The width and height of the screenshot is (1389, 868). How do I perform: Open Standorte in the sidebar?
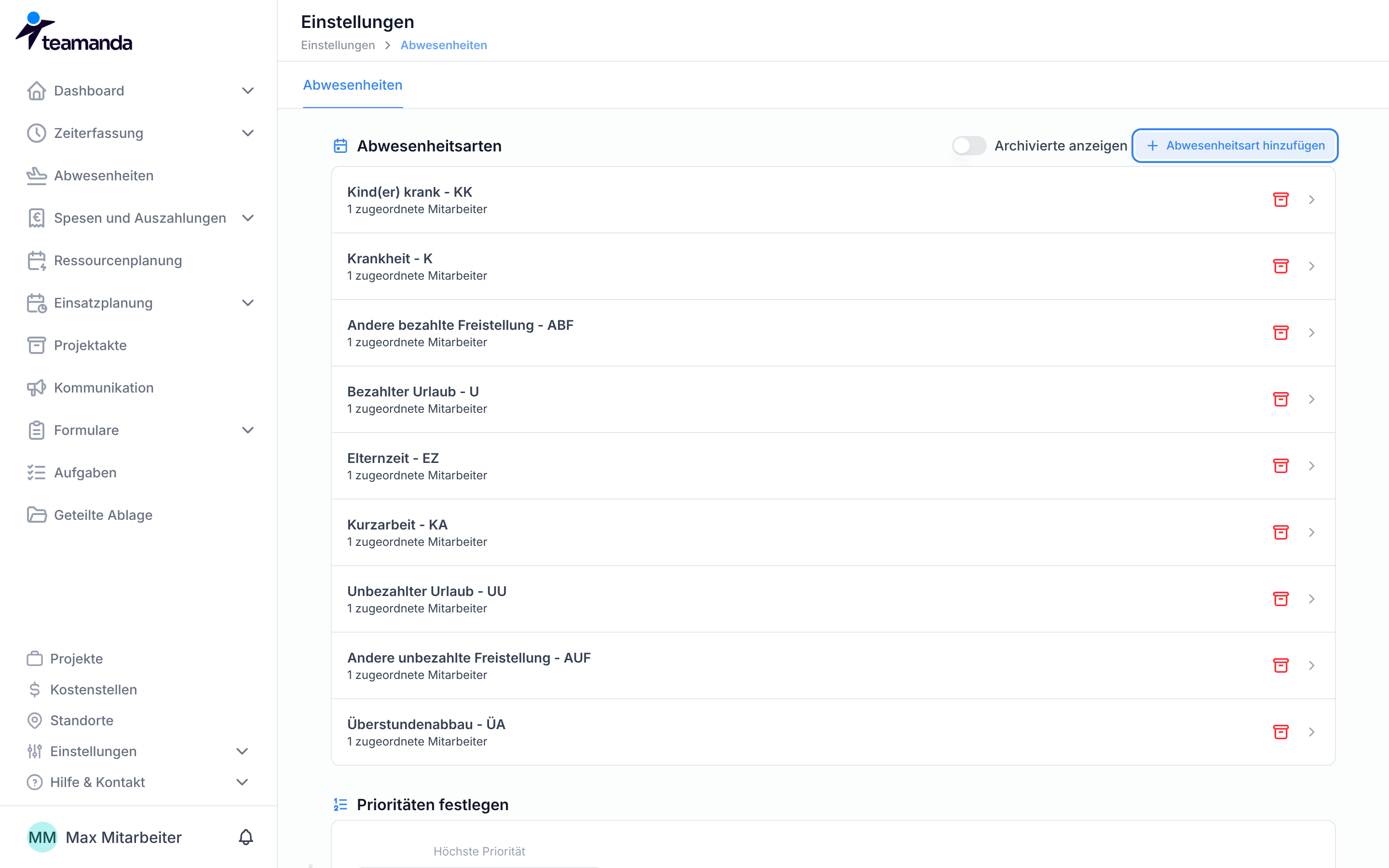[70, 721]
